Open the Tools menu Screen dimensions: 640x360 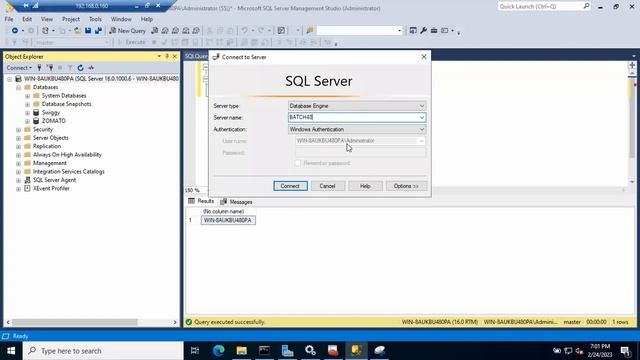click(95, 19)
